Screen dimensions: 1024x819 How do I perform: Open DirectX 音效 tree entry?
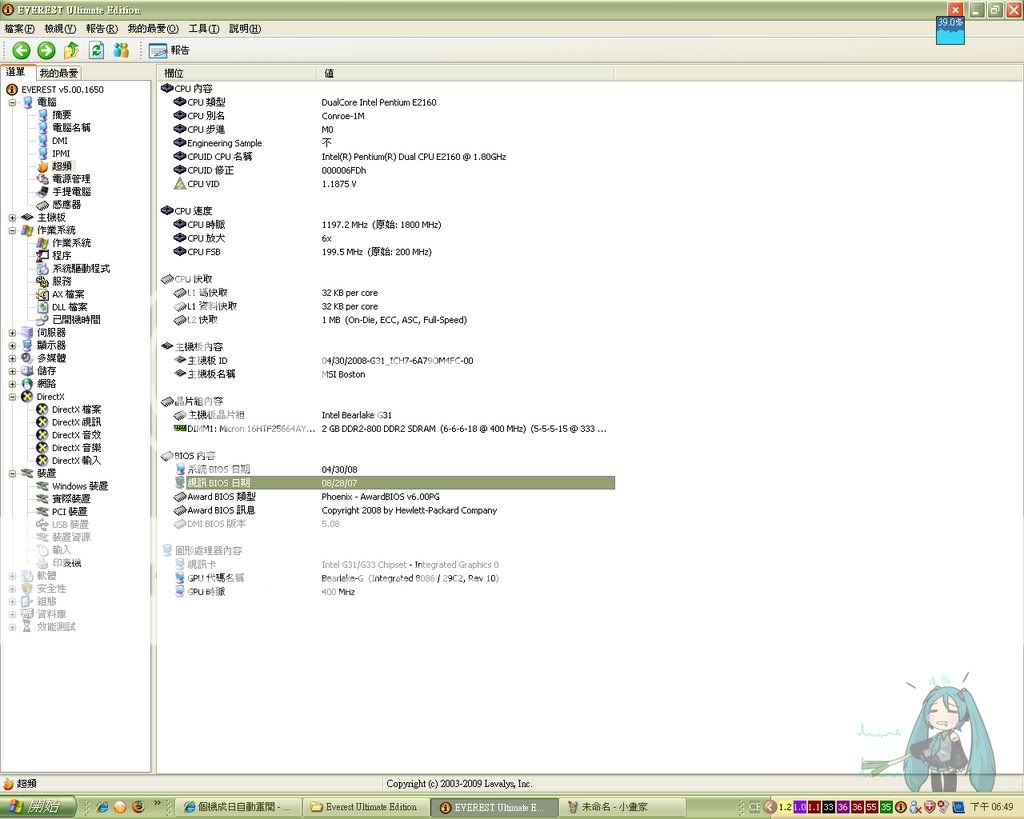tap(76, 435)
